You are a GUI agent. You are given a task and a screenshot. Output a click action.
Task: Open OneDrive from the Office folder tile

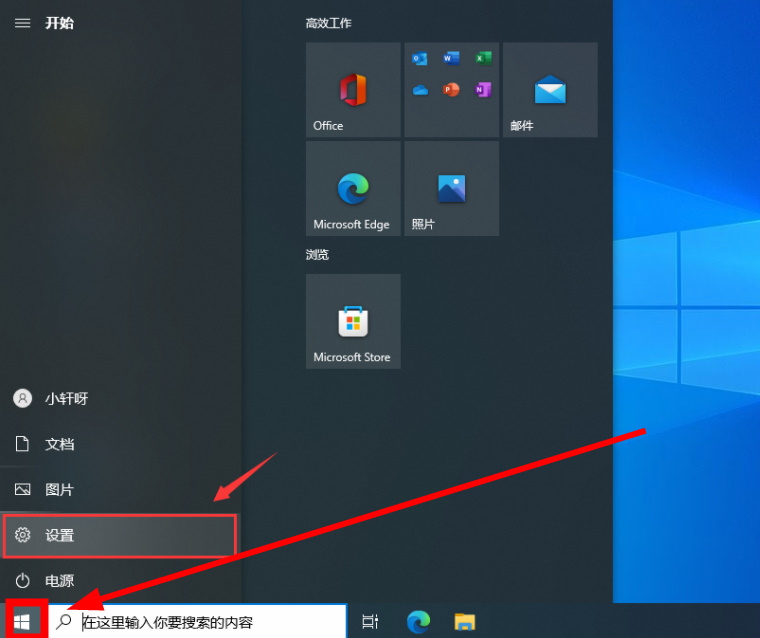420,90
